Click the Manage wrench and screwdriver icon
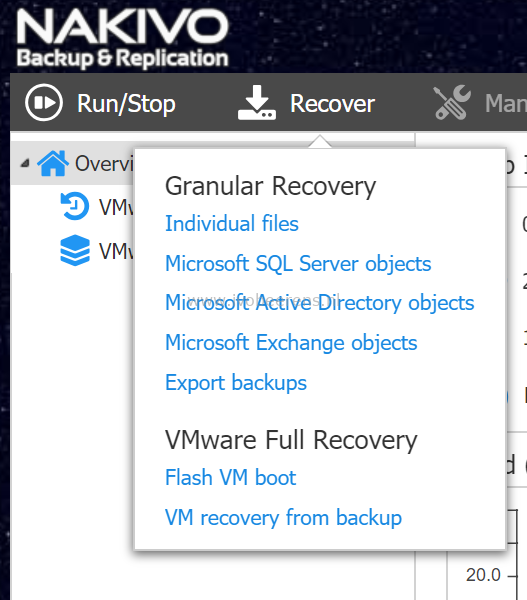The width and height of the screenshot is (527, 600). pyautogui.click(x=452, y=102)
